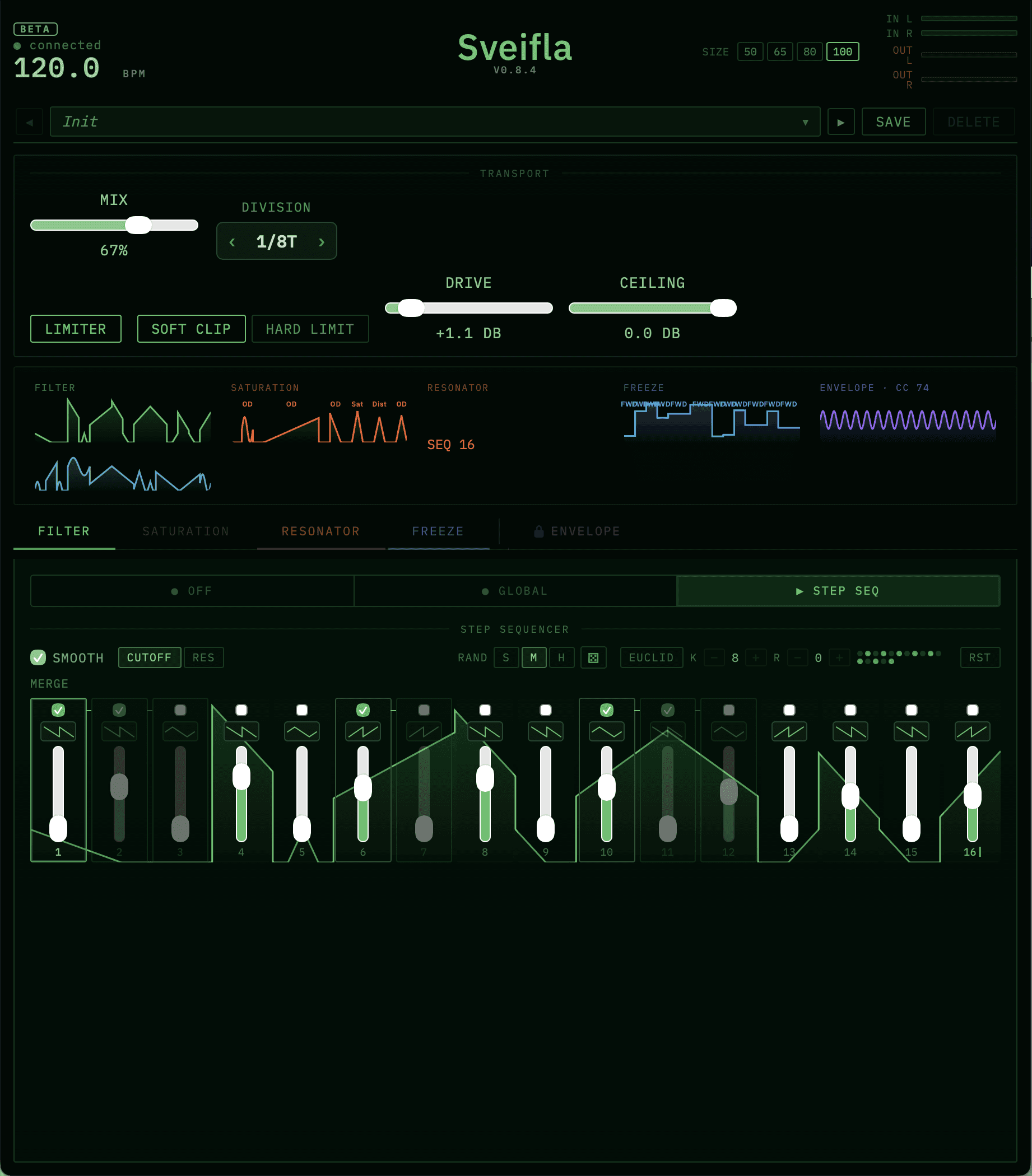
Task: Click step 11 dimmed shape icon
Action: (668, 732)
